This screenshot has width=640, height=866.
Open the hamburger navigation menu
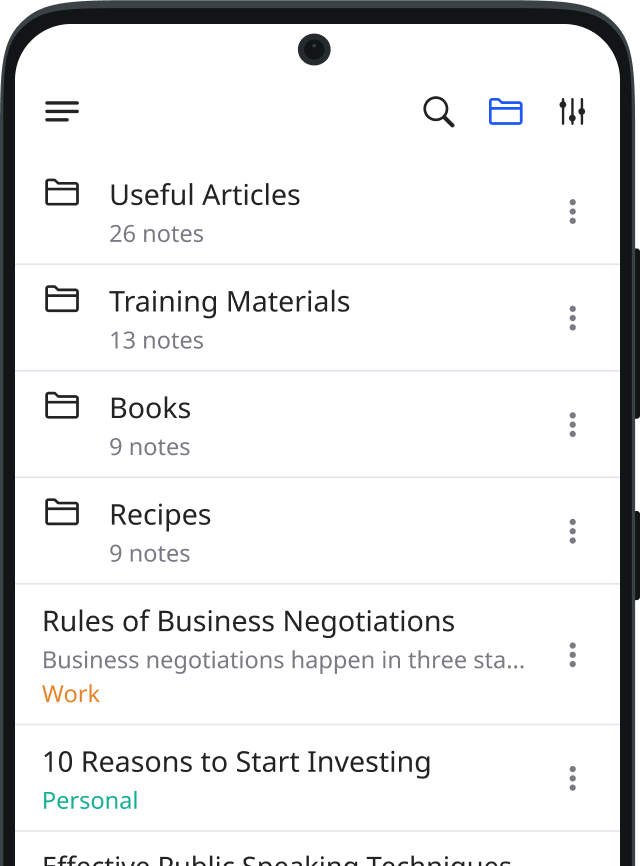pyautogui.click(x=62, y=112)
